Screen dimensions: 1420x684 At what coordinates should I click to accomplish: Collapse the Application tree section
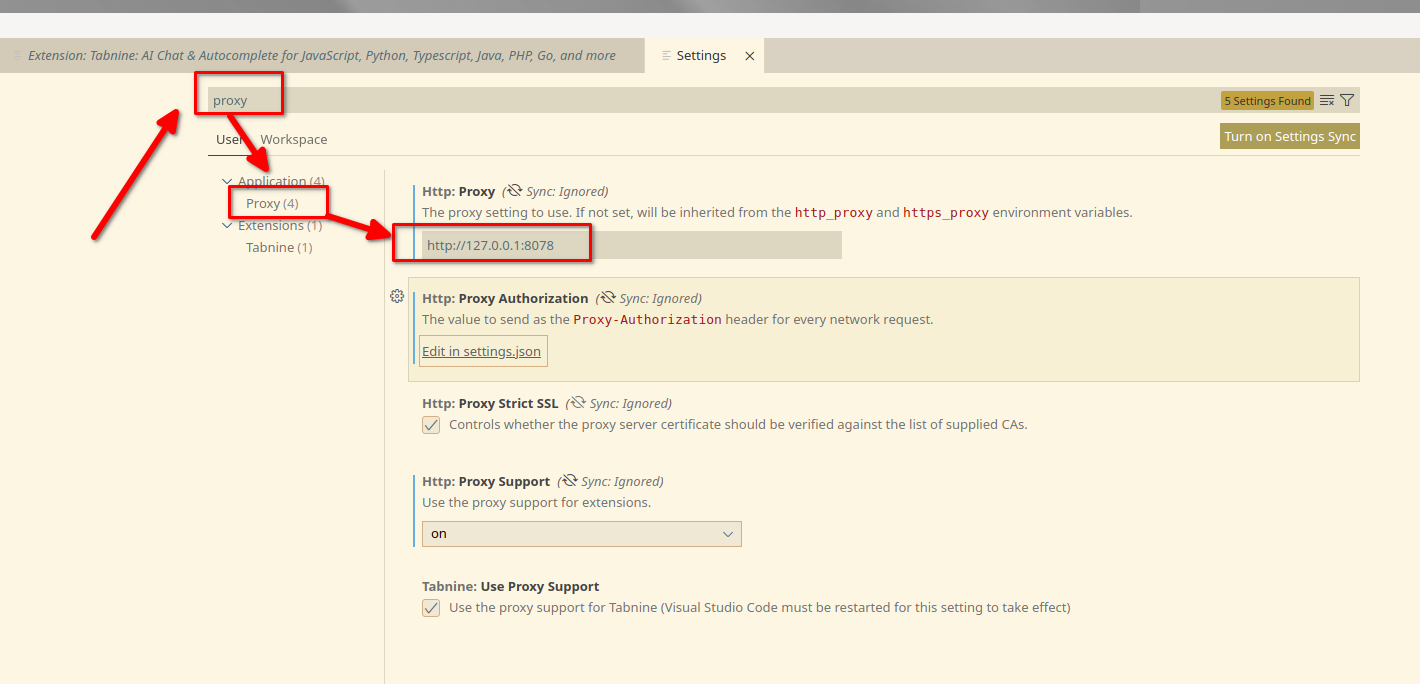click(227, 182)
